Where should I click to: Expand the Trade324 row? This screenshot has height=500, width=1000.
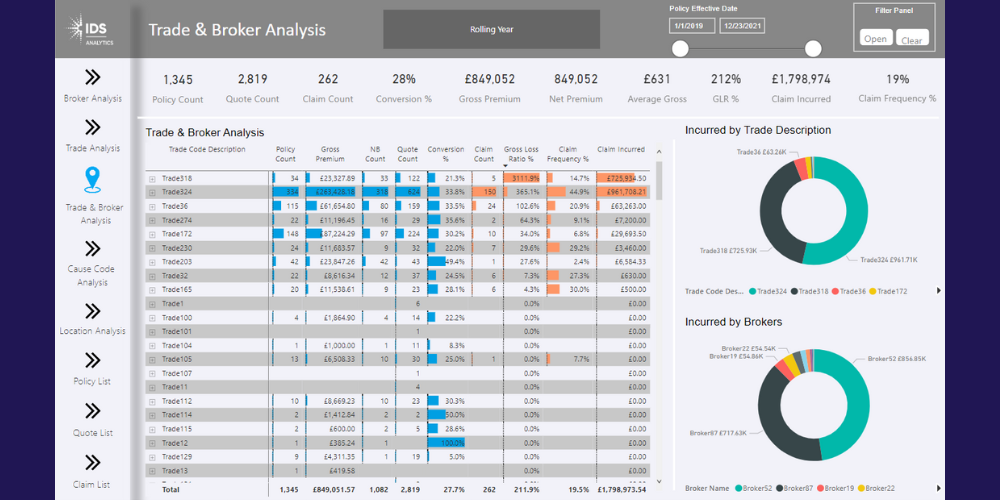pyautogui.click(x=153, y=192)
